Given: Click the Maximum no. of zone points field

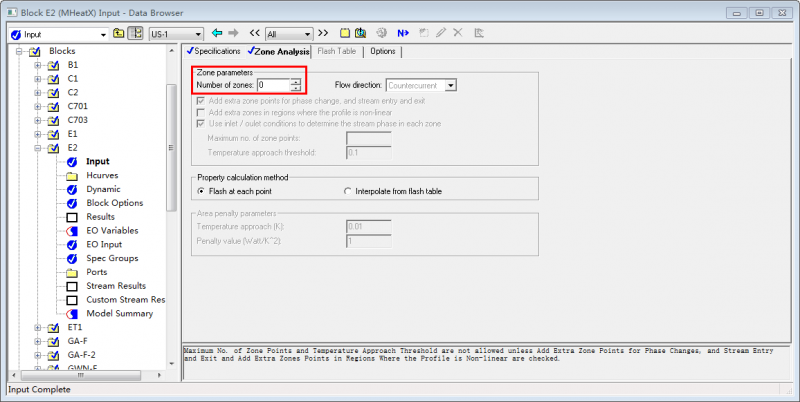Looking at the screenshot, I should pos(369,138).
